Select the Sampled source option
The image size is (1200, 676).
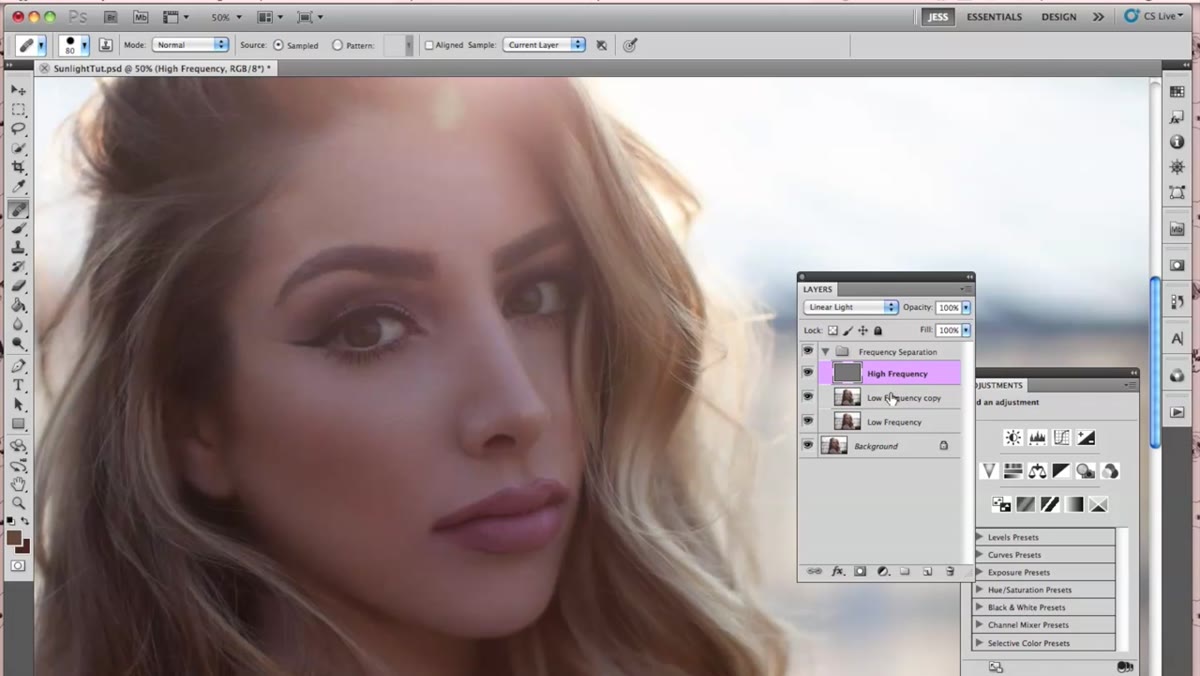click(x=278, y=45)
